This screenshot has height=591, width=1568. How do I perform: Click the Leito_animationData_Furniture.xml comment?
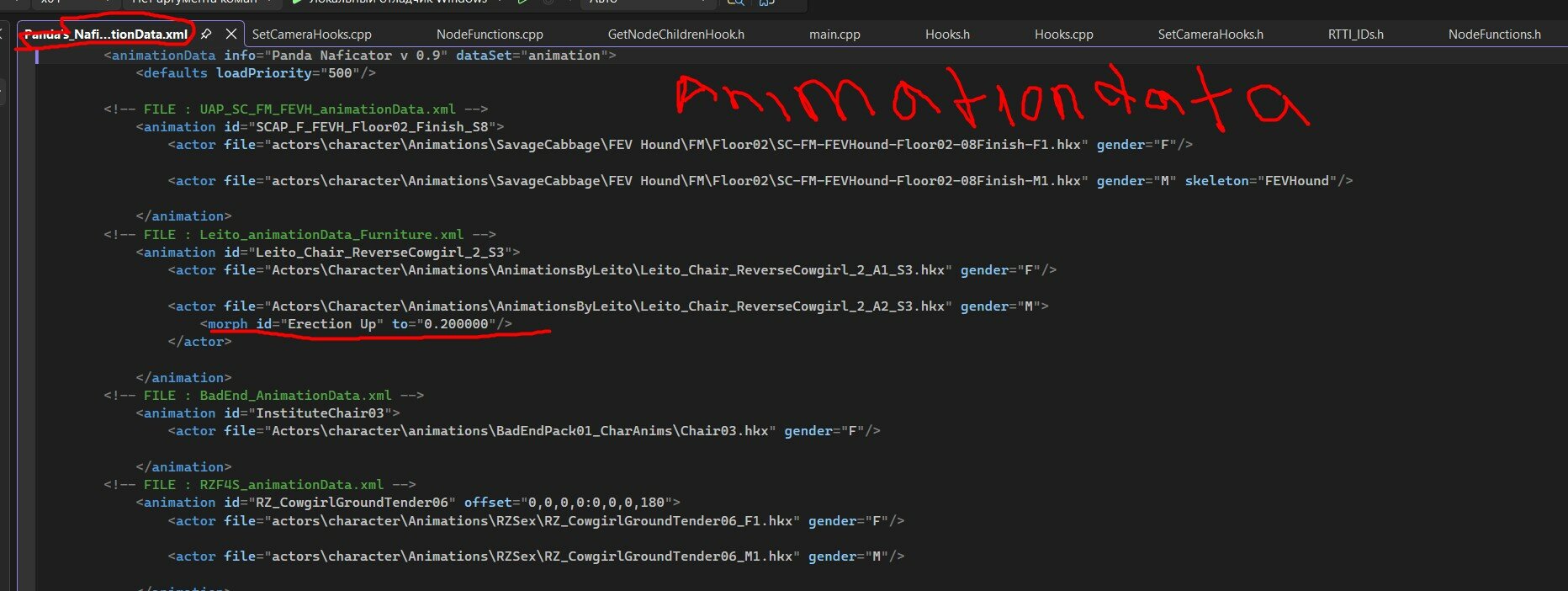300,235
